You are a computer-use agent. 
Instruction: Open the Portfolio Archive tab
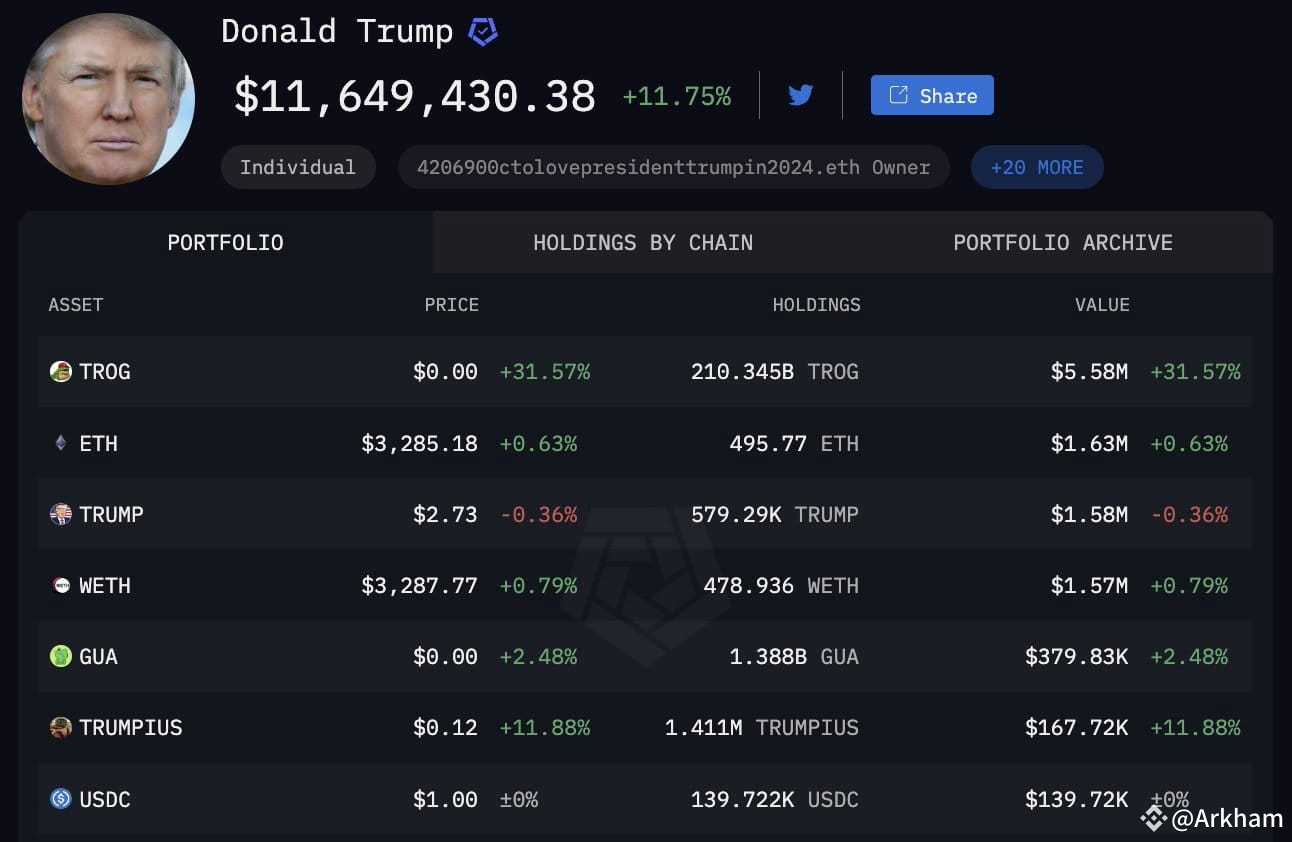1063,242
